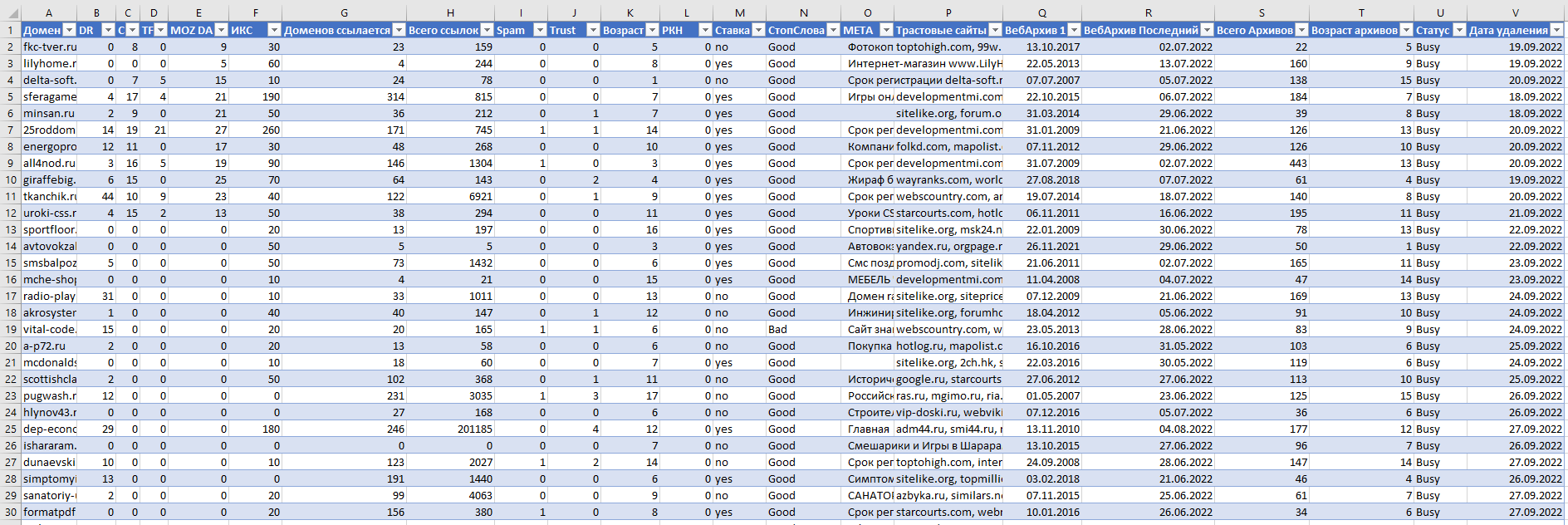Expand the Трастовые сайты filter arrow
The width and height of the screenshot is (1568, 525).
tap(995, 30)
